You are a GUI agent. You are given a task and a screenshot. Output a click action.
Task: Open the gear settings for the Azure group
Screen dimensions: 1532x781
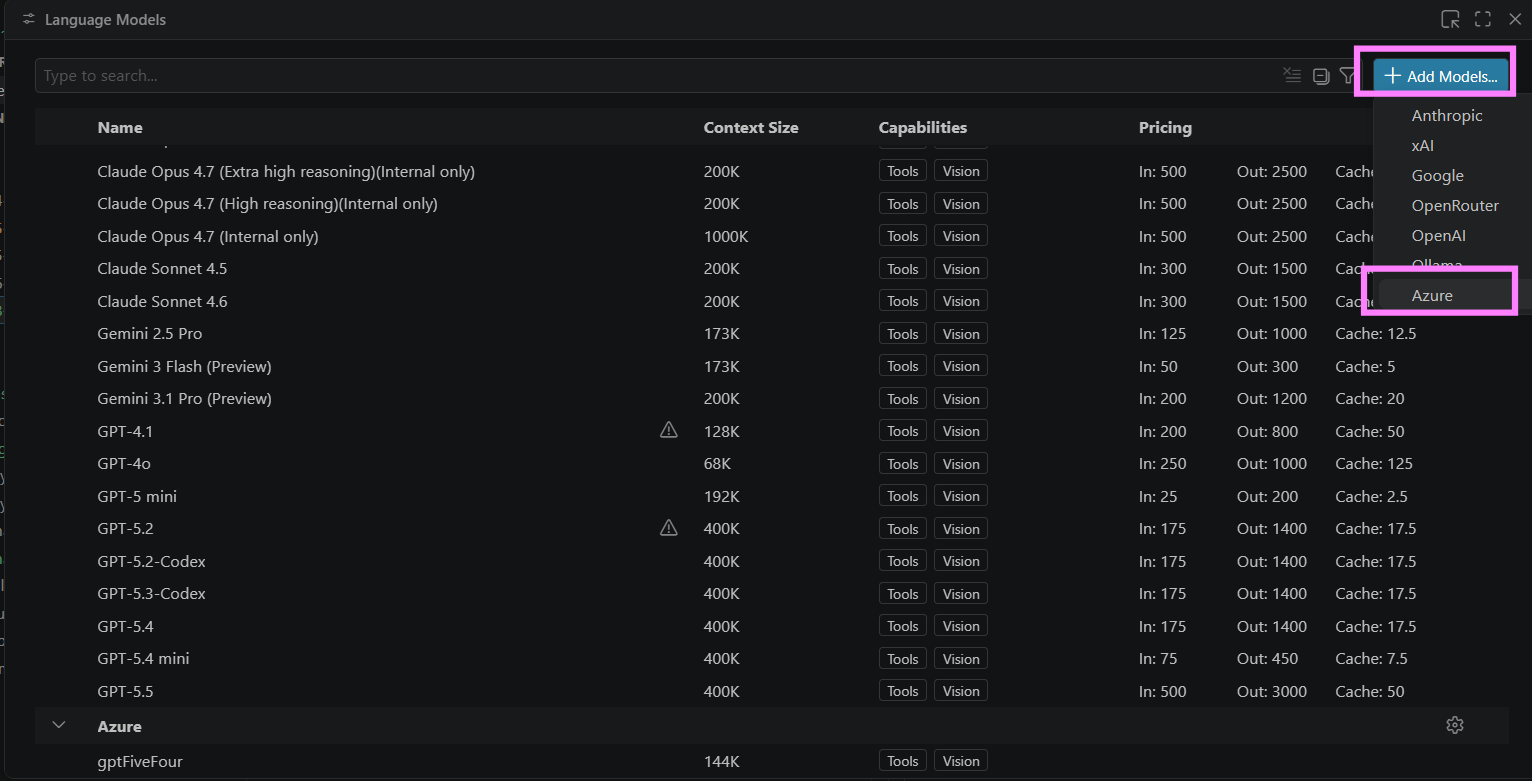coord(1455,725)
